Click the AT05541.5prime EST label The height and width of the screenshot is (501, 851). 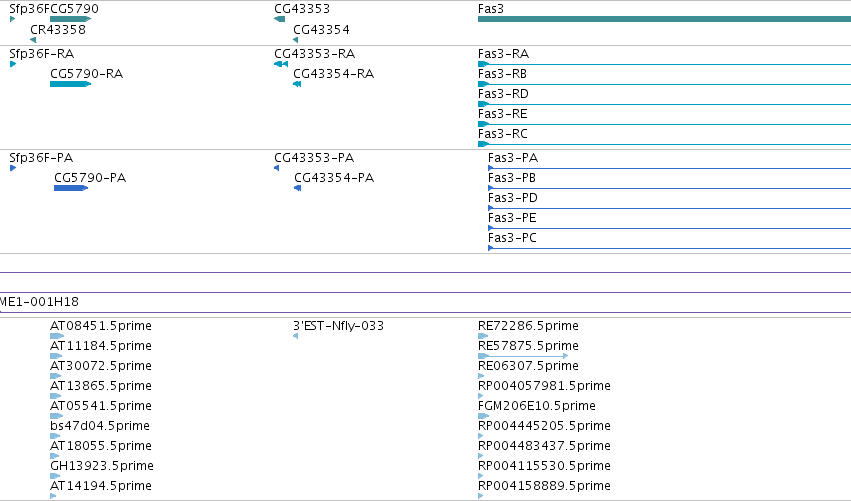[101, 407]
